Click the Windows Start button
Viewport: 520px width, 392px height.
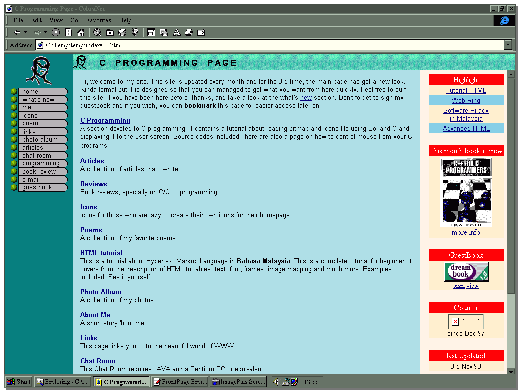(x=19, y=381)
